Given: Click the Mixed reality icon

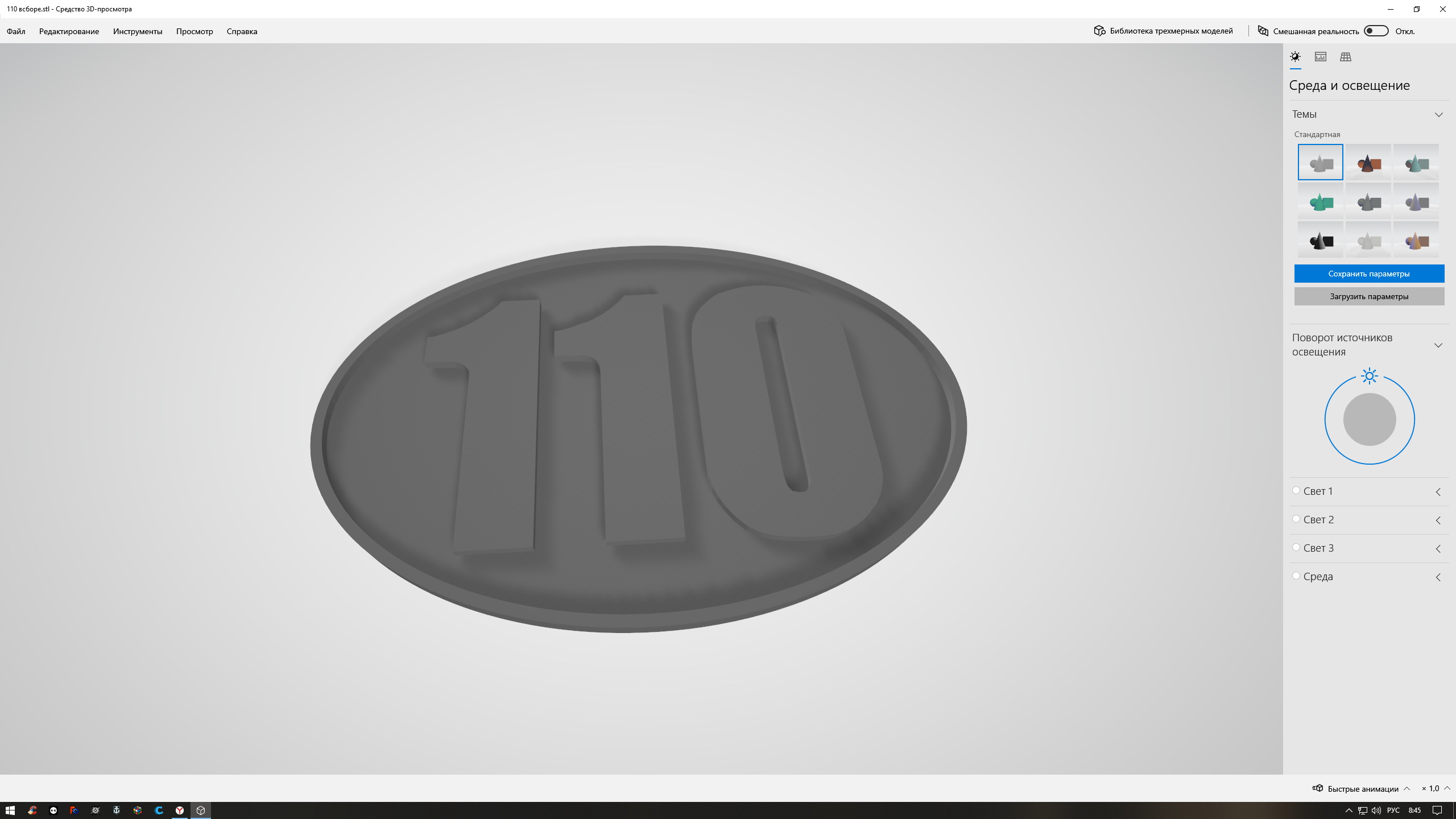Looking at the screenshot, I should pos(1263,31).
